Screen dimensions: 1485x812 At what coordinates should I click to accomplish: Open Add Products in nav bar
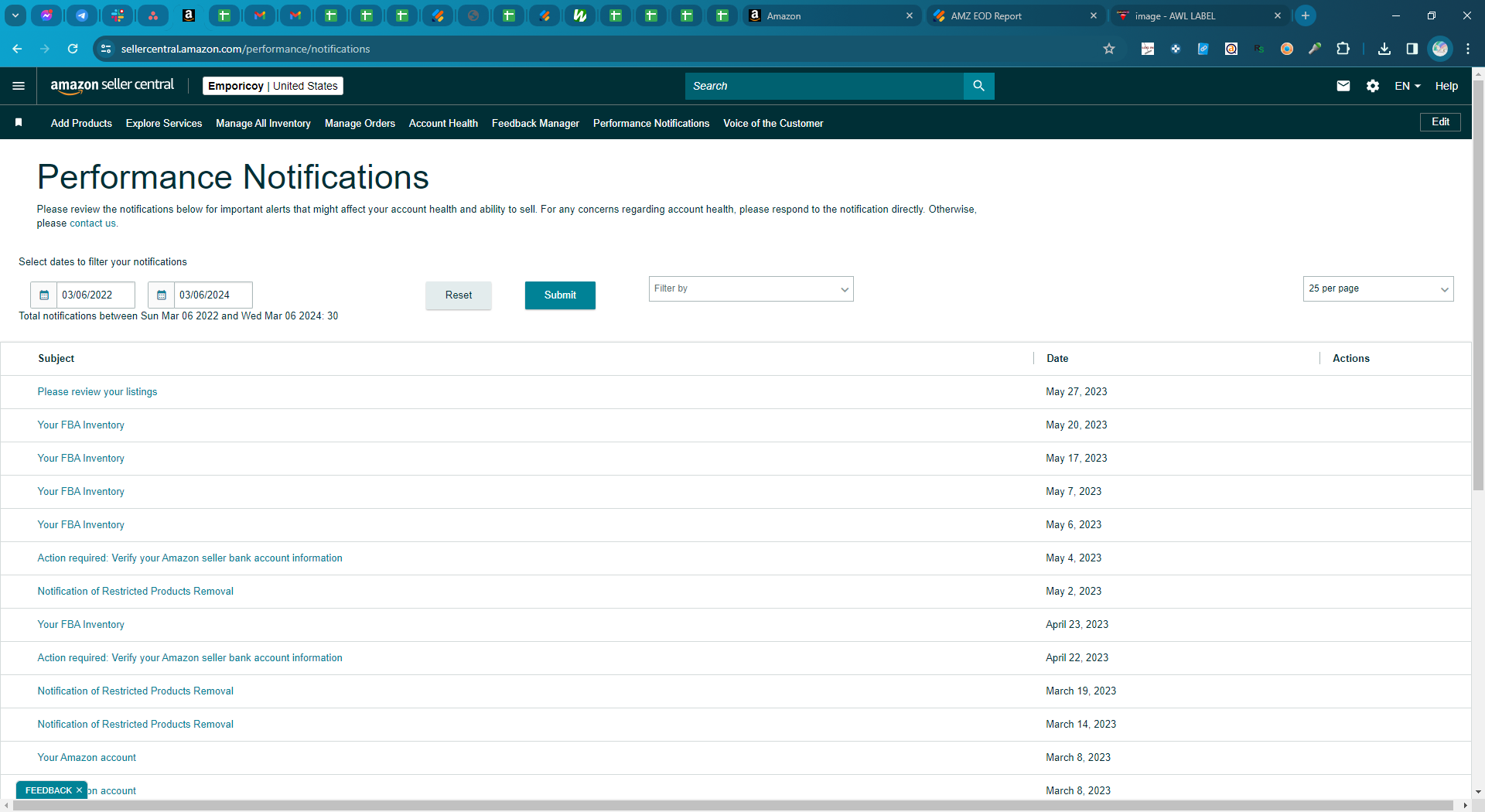point(81,123)
